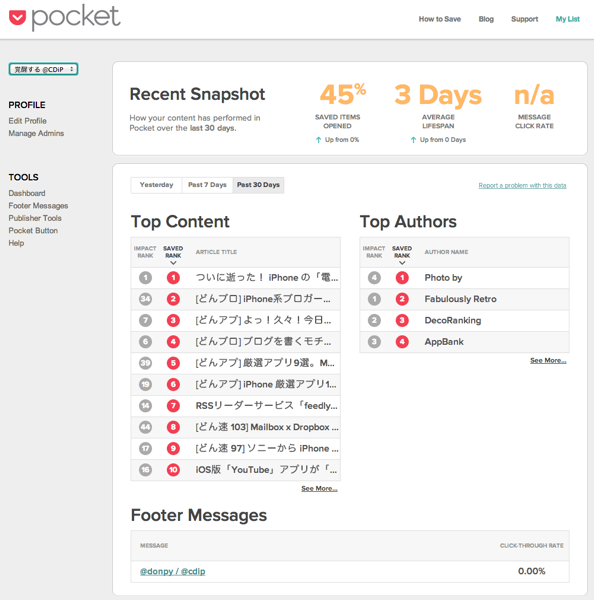Viewport: 594px width, 600px height.
Task: Click See More under Top Content
Action: click(x=319, y=489)
